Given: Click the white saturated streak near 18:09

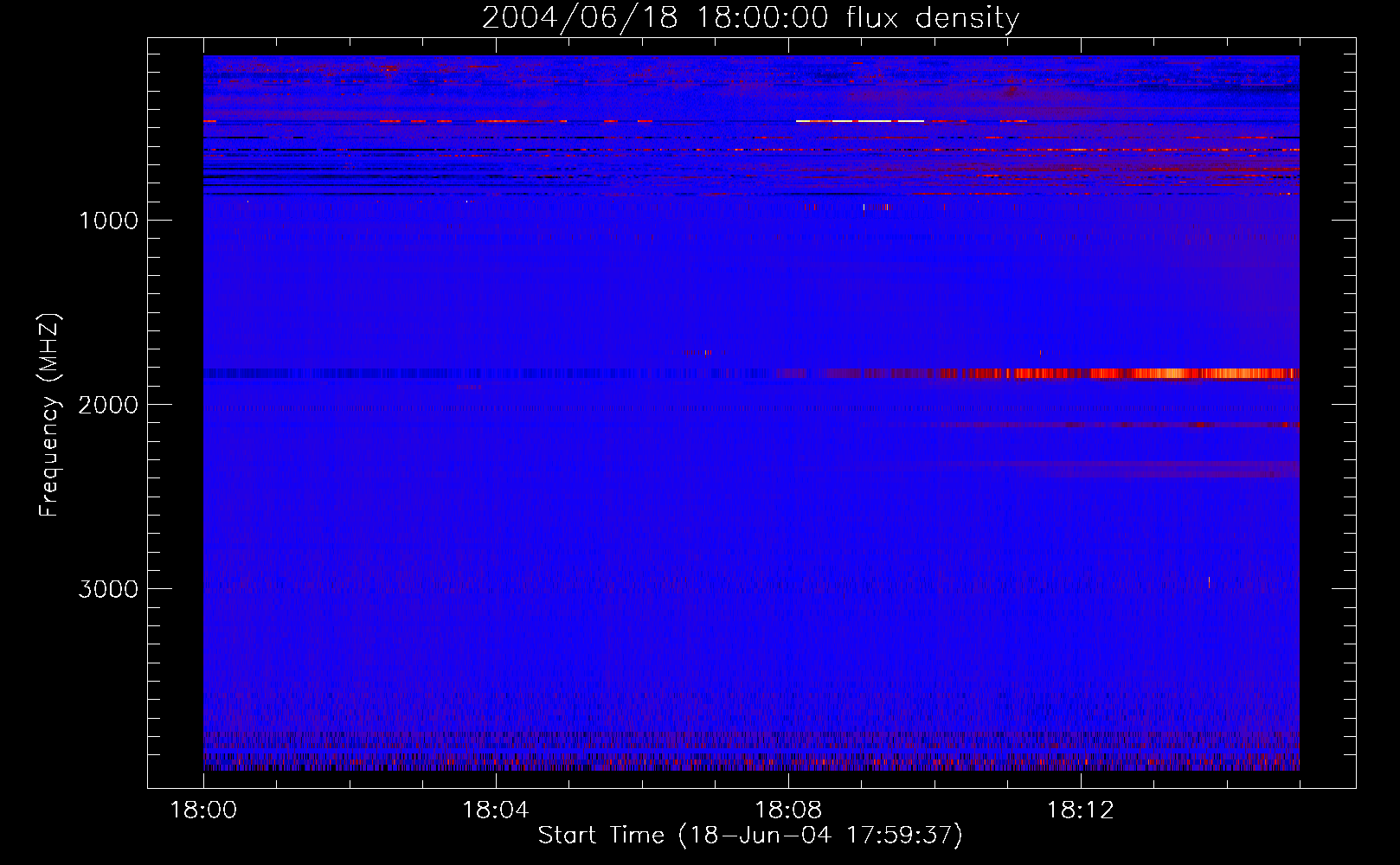Looking at the screenshot, I should tap(860, 121).
